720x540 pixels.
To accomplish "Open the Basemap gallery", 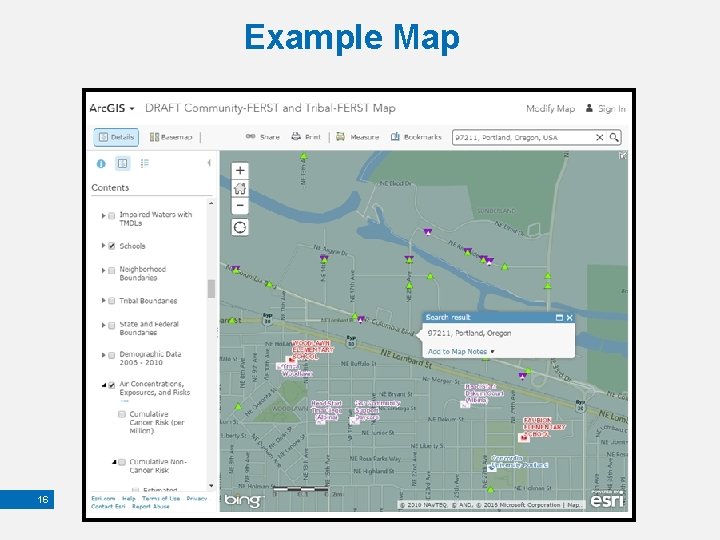I will 171,137.
